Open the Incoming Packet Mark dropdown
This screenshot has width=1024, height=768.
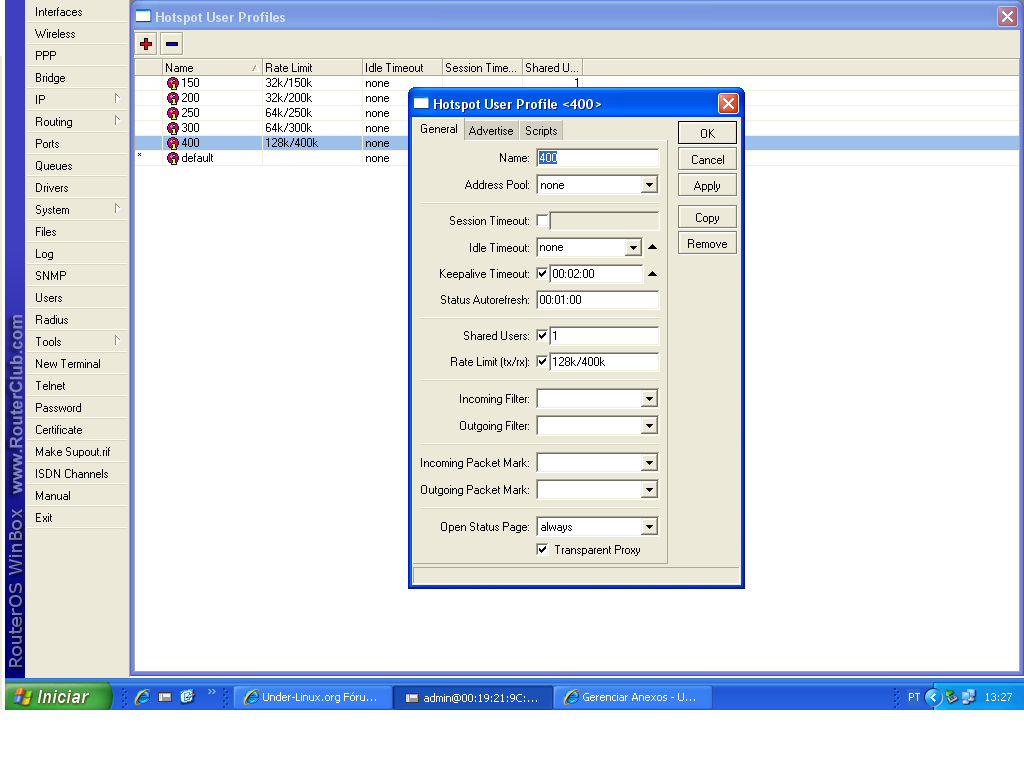click(x=648, y=463)
